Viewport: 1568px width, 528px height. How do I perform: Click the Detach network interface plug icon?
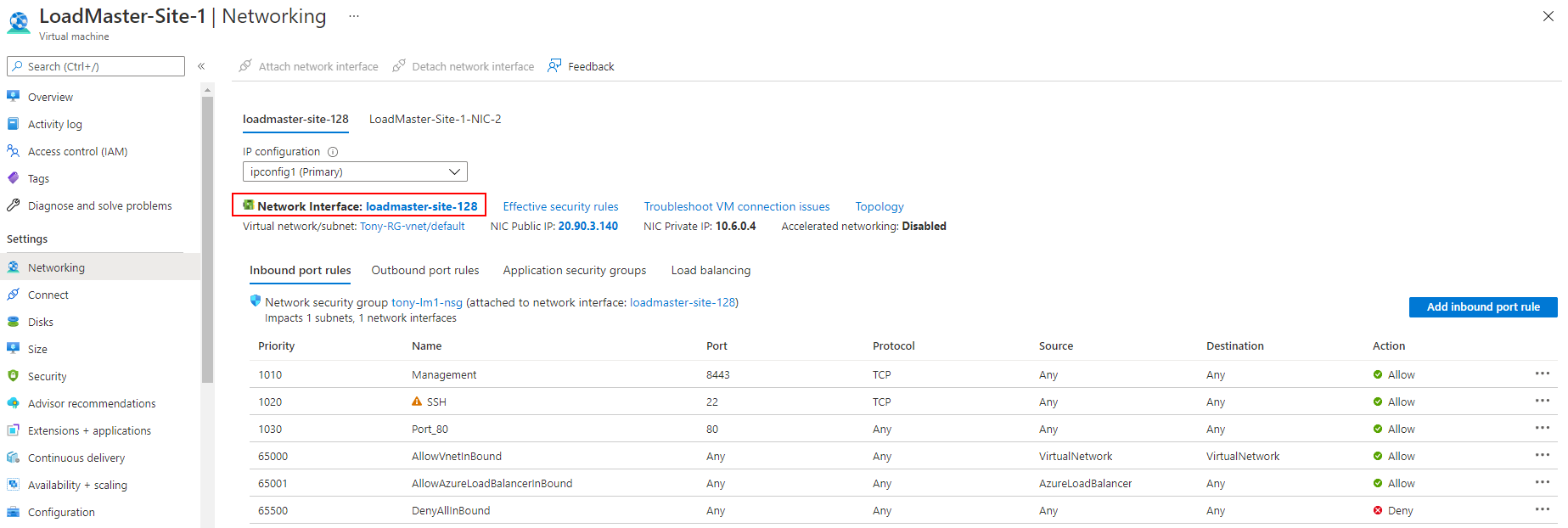(399, 65)
